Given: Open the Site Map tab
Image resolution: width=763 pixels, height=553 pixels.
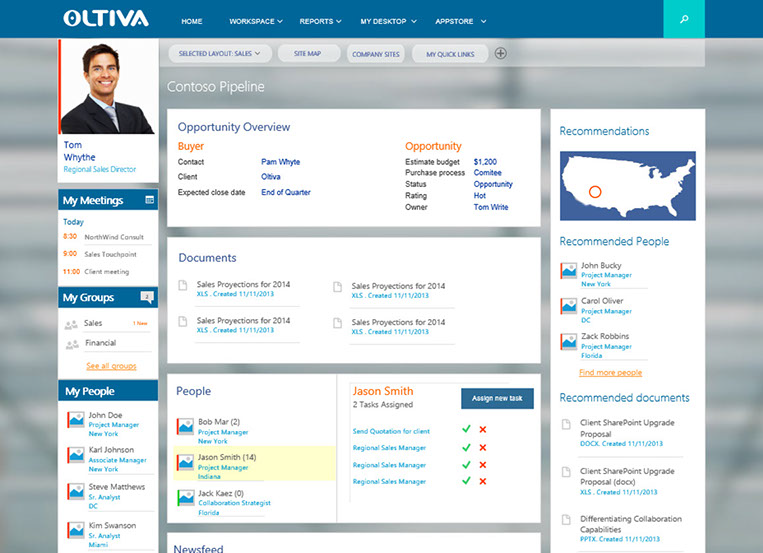Looking at the screenshot, I should click(309, 53).
